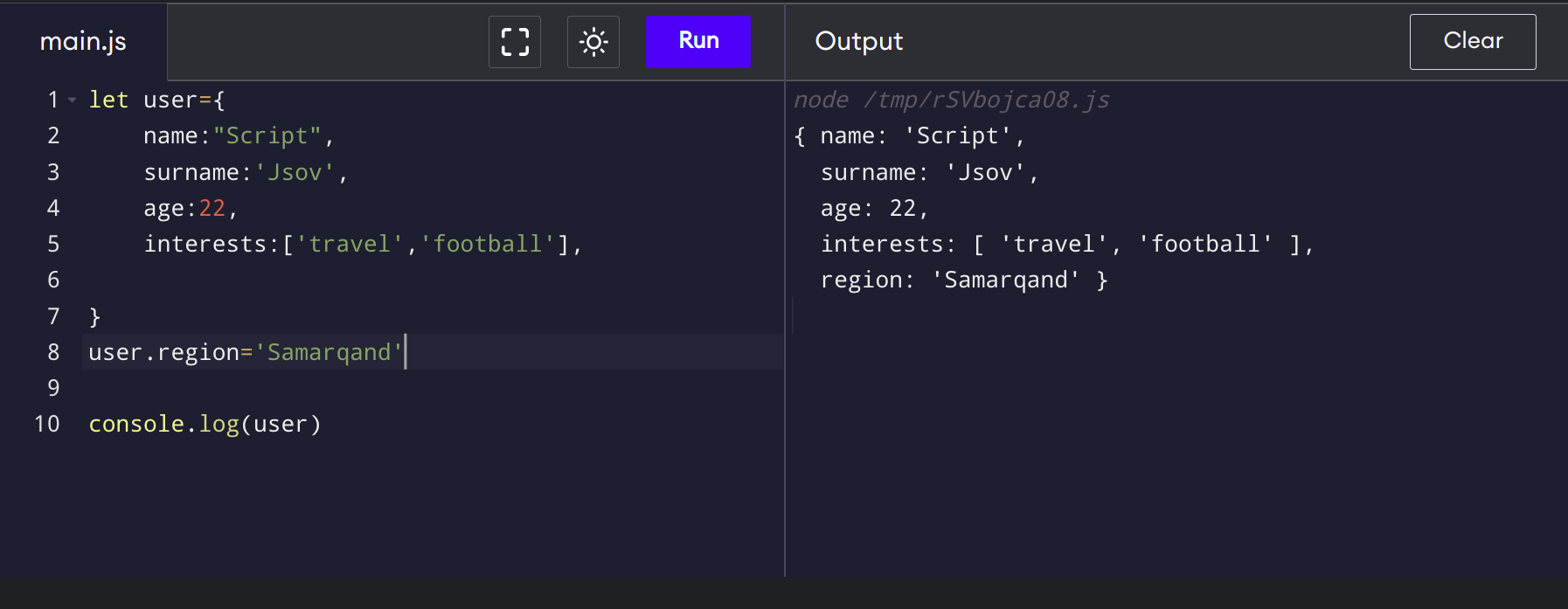The height and width of the screenshot is (609, 1568).
Task: Click line number 10 in gutter
Action: click(47, 424)
